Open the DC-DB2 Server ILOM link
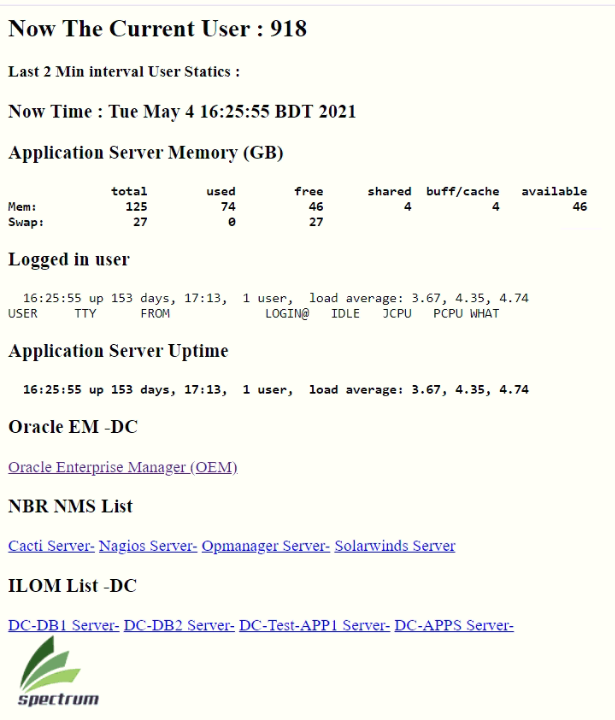Image resolution: width=615 pixels, height=720 pixels. point(179,626)
